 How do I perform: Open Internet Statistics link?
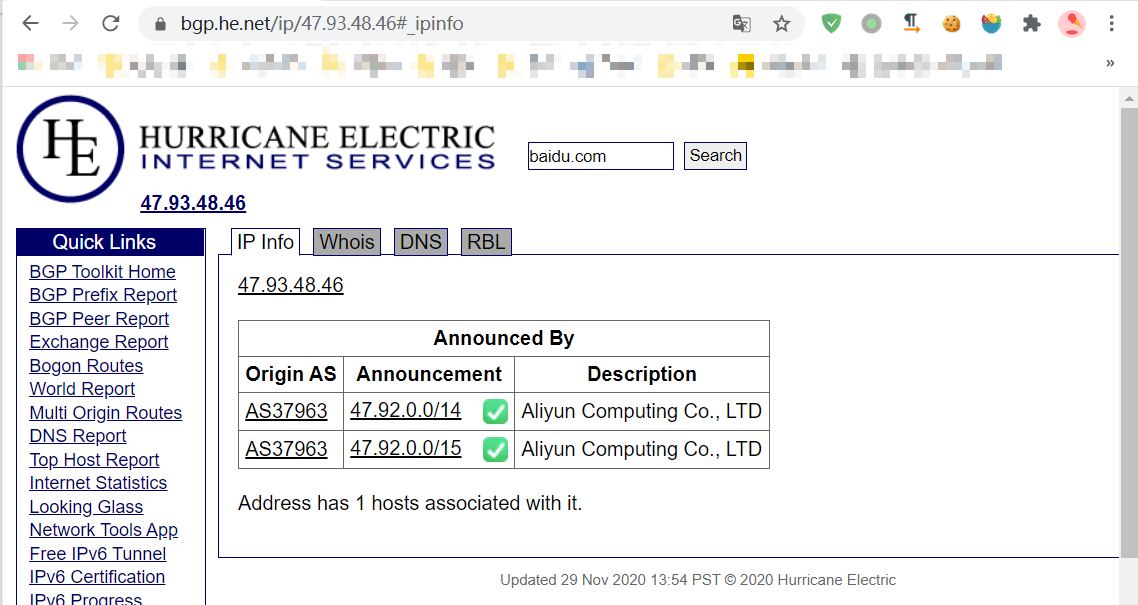[98, 484]
